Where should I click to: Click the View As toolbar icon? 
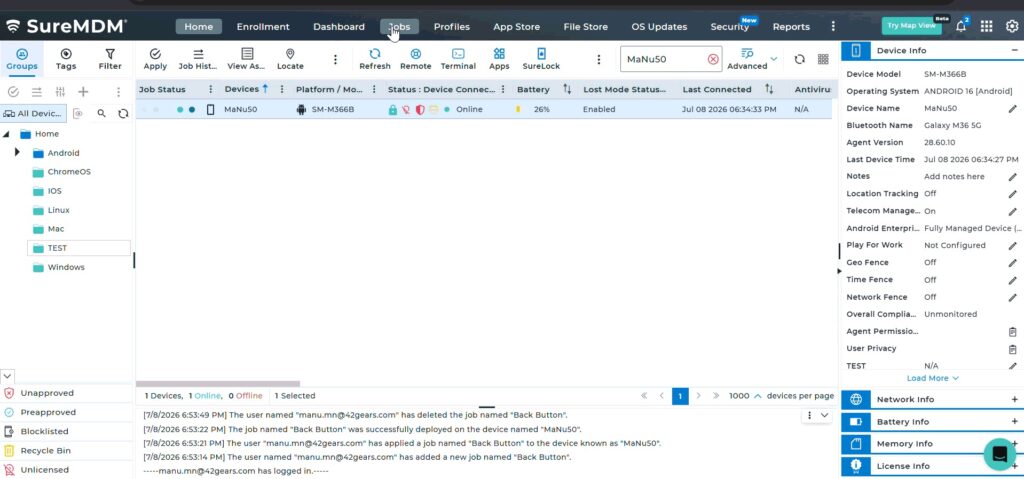(x=246, y=59)
